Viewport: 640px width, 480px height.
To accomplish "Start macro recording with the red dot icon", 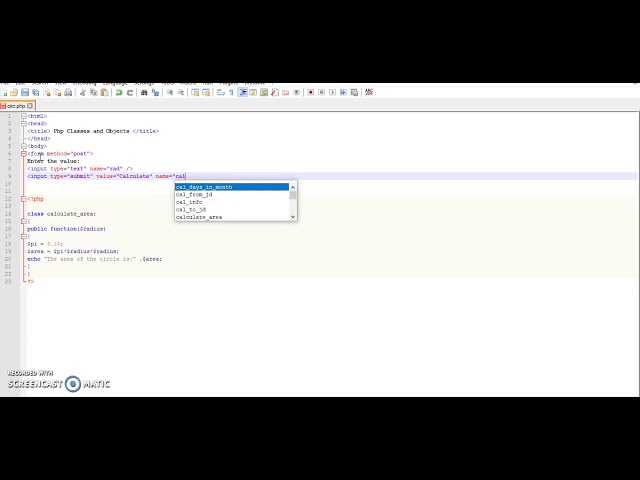I will [x=311, y=93].
